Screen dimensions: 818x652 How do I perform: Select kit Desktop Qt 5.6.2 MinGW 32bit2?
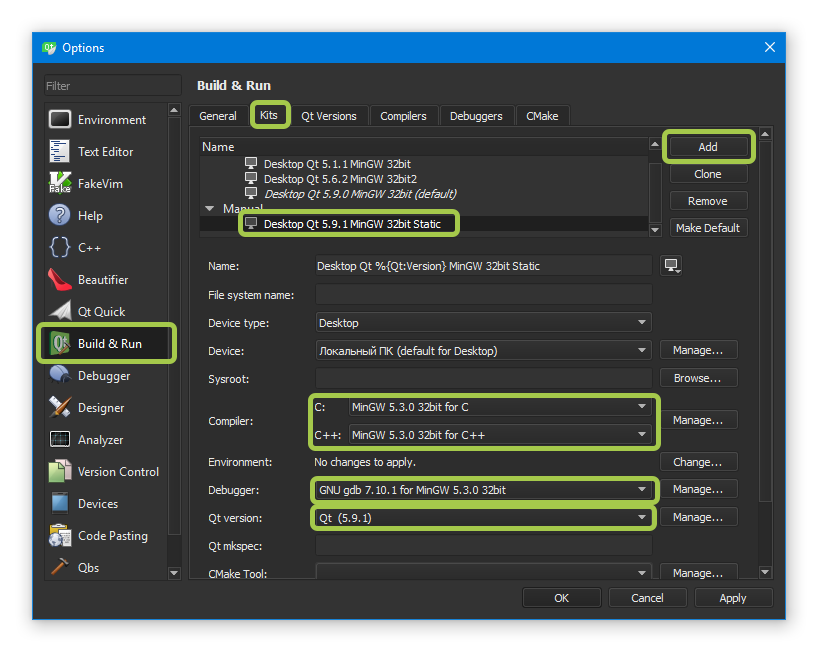click(x=340, y=179)
